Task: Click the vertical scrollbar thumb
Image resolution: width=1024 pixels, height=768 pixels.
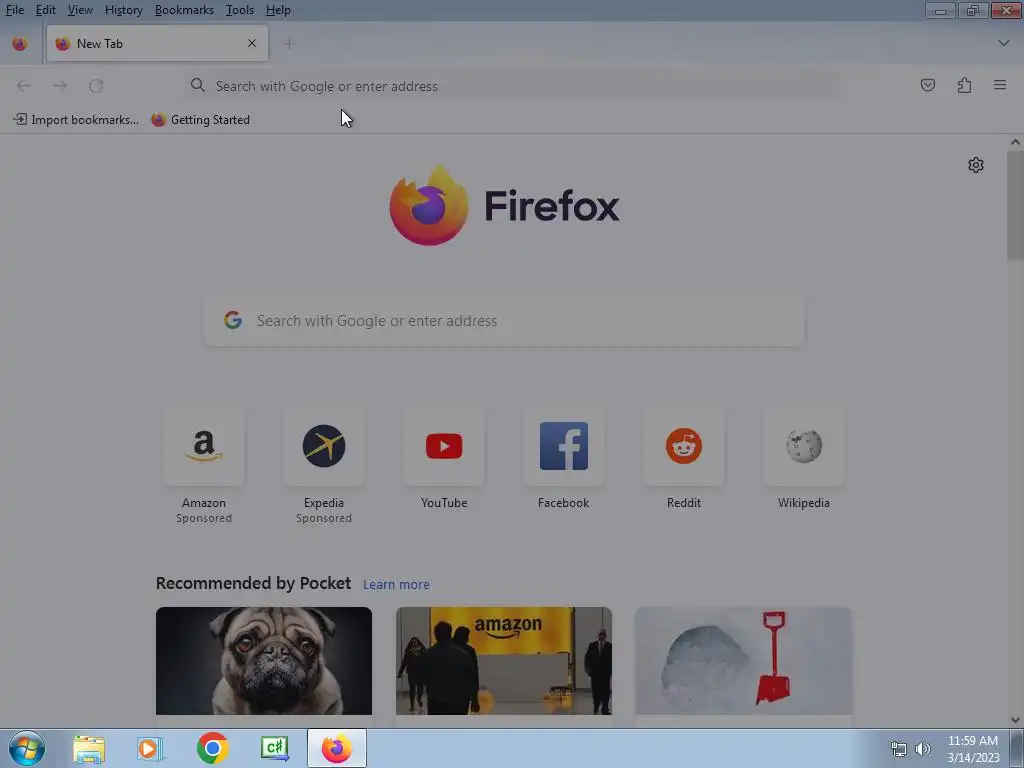Action: pyautogui.click(x=1015, y=205)
